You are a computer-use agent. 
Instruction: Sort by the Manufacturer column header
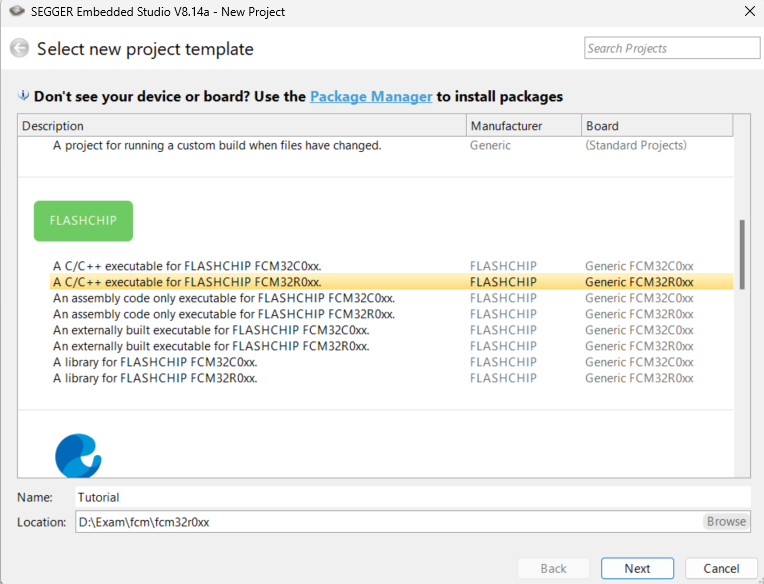click(524, 126)
